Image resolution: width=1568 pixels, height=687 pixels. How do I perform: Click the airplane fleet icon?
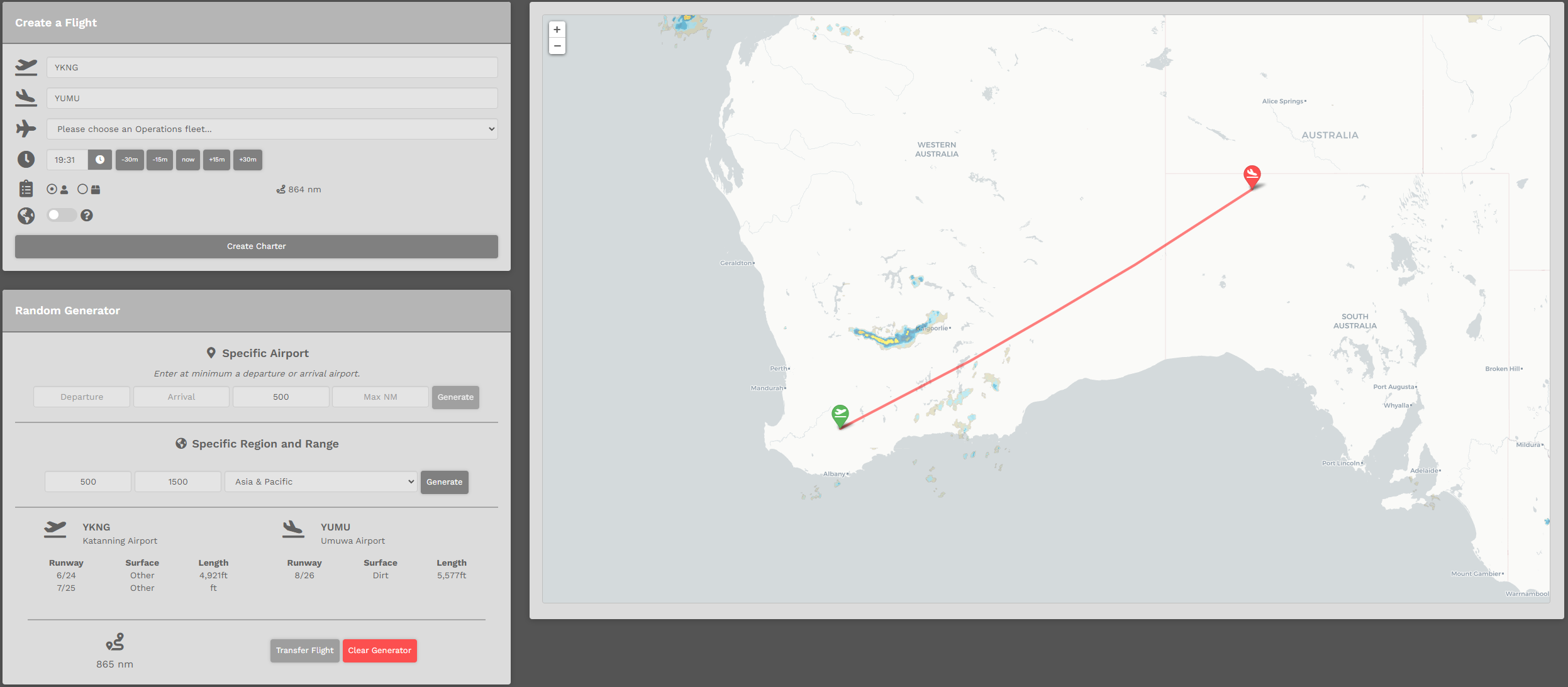pos(26,128)
